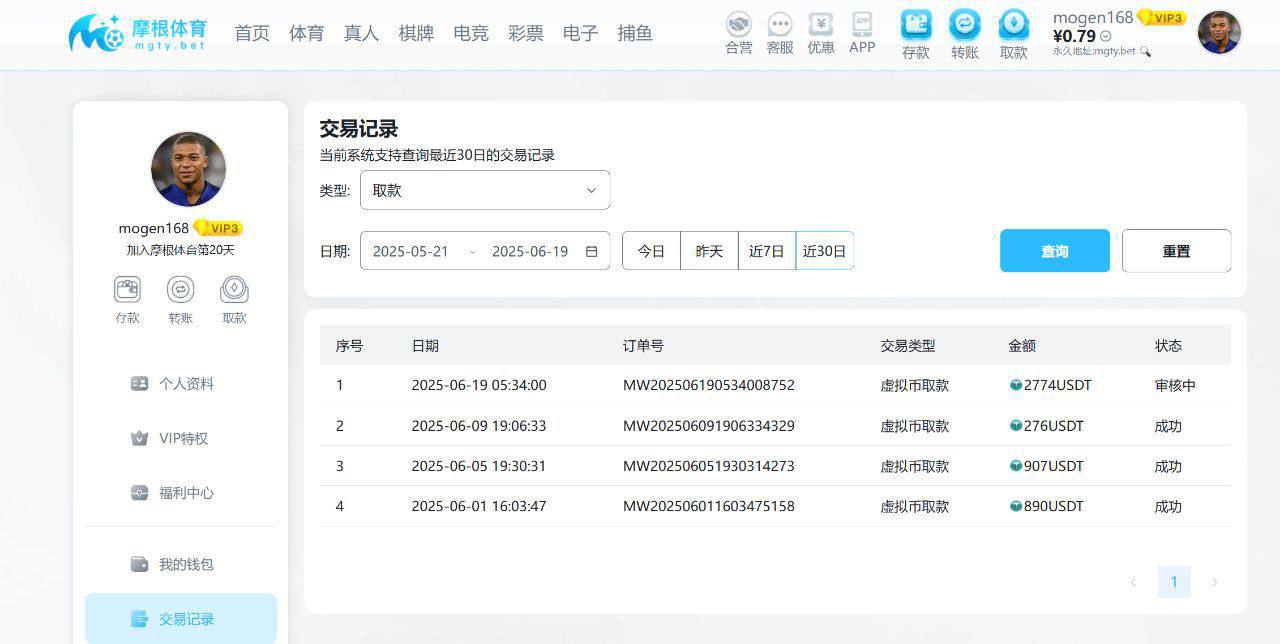This screenshot has height=644, width=1280.
Task: Click the start date 2025-05-21 field
Action: [411, 251]
